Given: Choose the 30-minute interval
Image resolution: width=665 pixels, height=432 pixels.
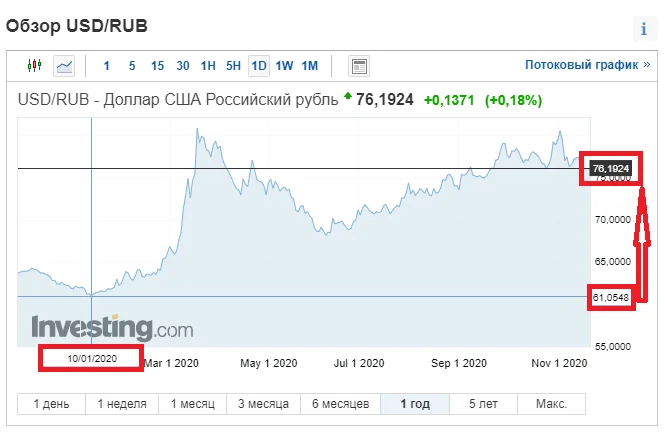Looking at the screenshot, I should point(183,66).
